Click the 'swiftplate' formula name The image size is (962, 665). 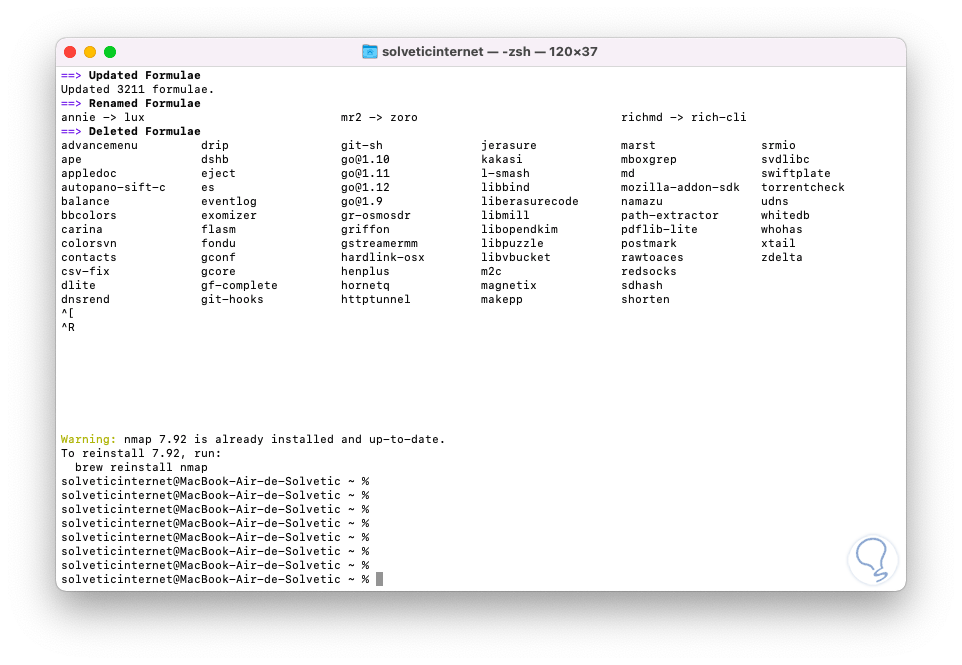pos(796,174)
